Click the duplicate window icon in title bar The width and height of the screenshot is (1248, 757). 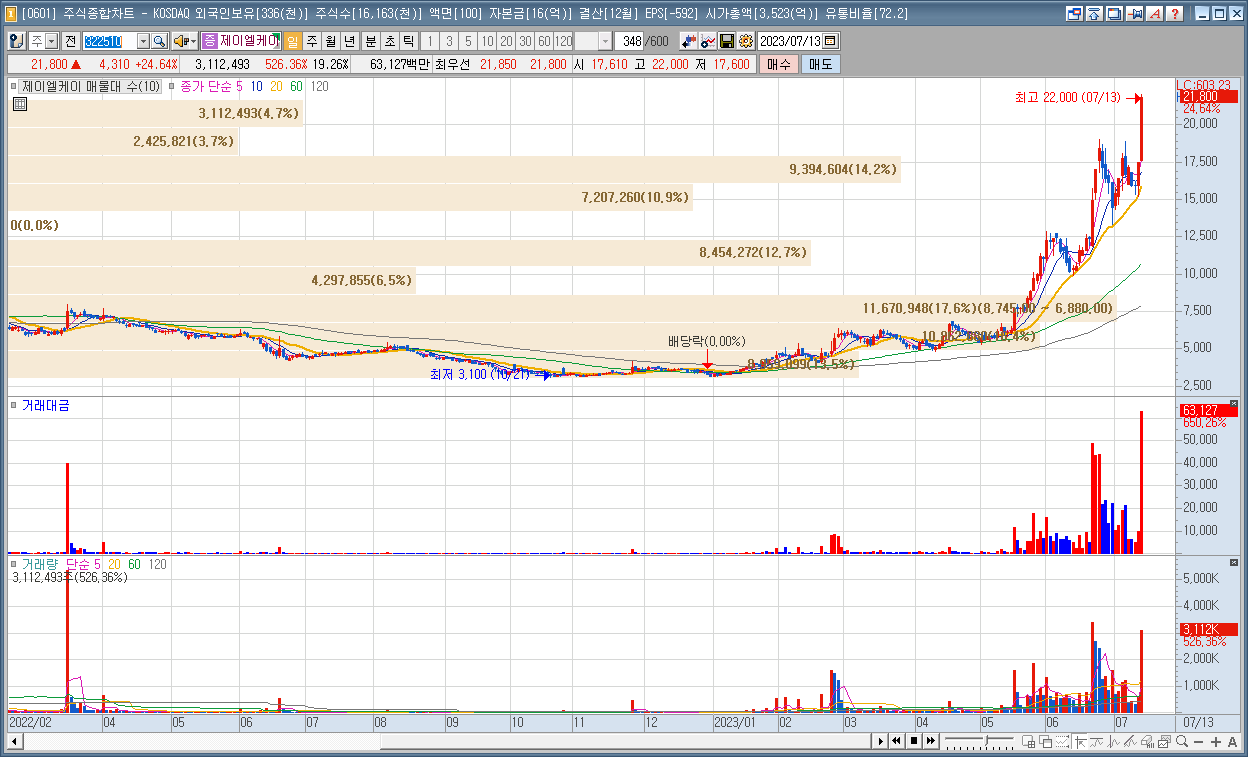(x=1113, y=14)
